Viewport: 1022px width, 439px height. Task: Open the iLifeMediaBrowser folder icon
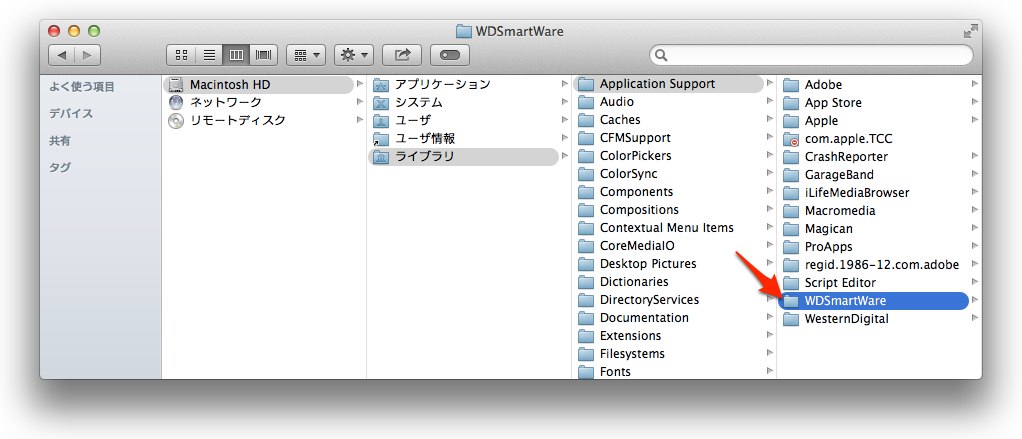[791, 193]
